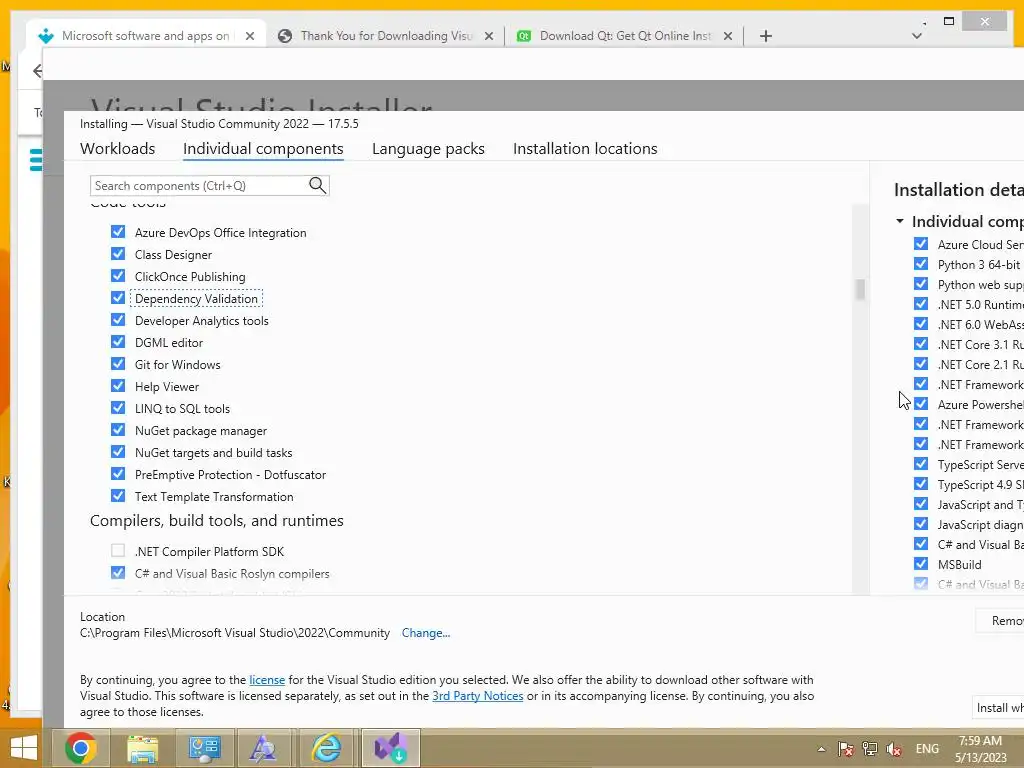Uncheck Python 3 64-bit in Installation details
1024x768 pixels.
[x=921, y=264]
